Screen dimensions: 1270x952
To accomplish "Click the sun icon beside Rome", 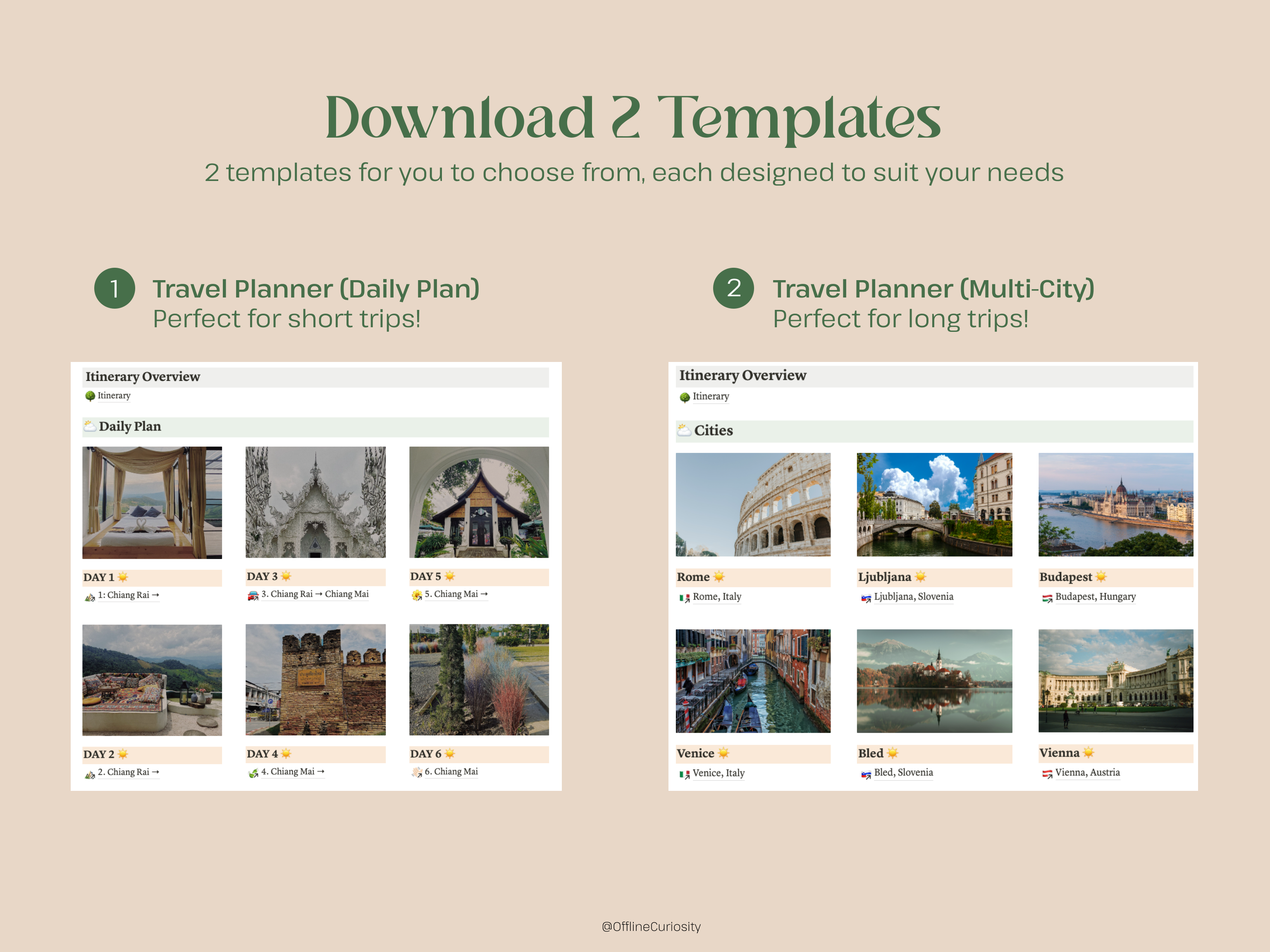I will tap(719, 577).
